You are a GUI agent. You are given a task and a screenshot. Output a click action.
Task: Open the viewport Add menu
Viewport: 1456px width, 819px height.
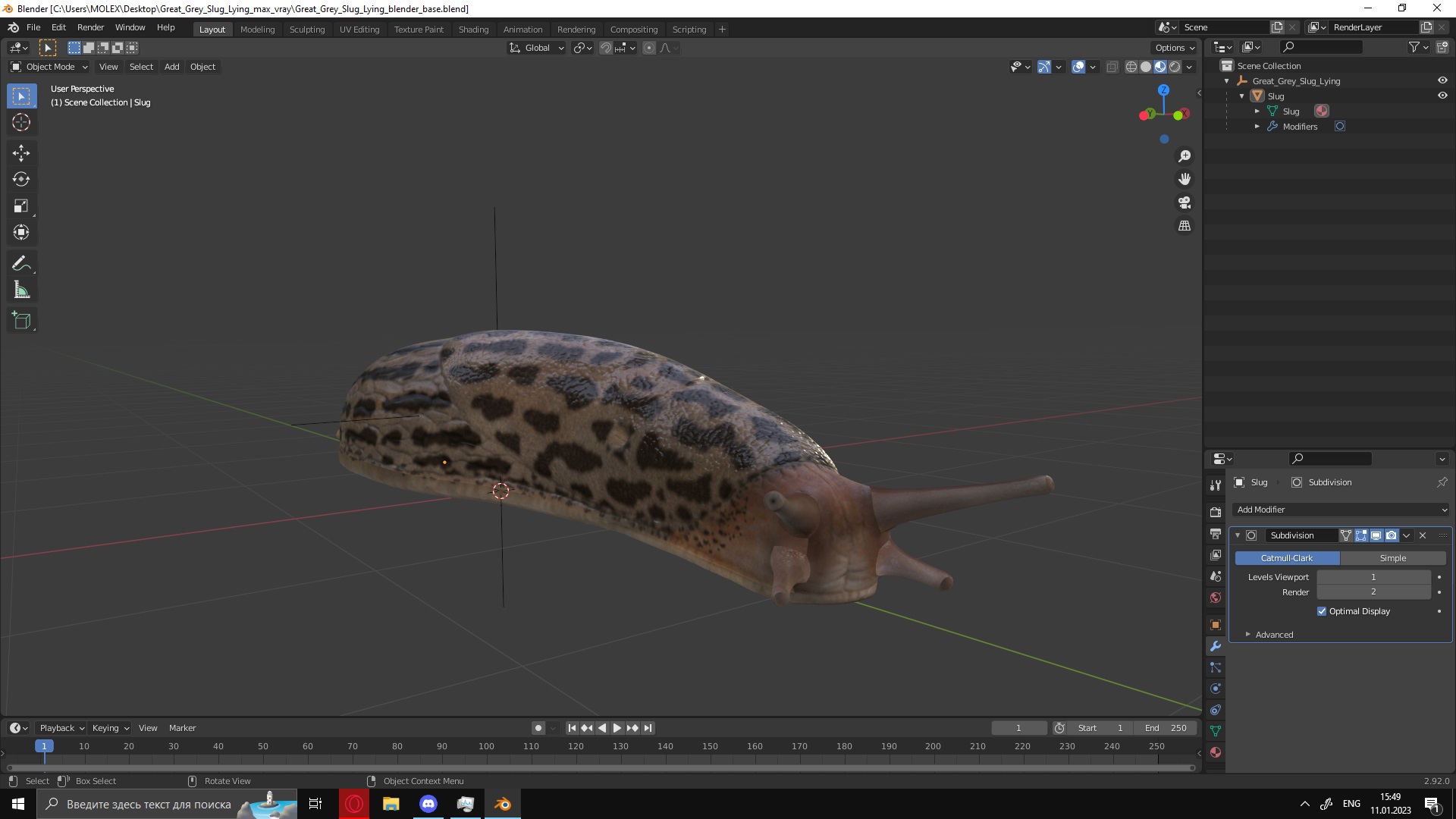(x=172, y=67)
